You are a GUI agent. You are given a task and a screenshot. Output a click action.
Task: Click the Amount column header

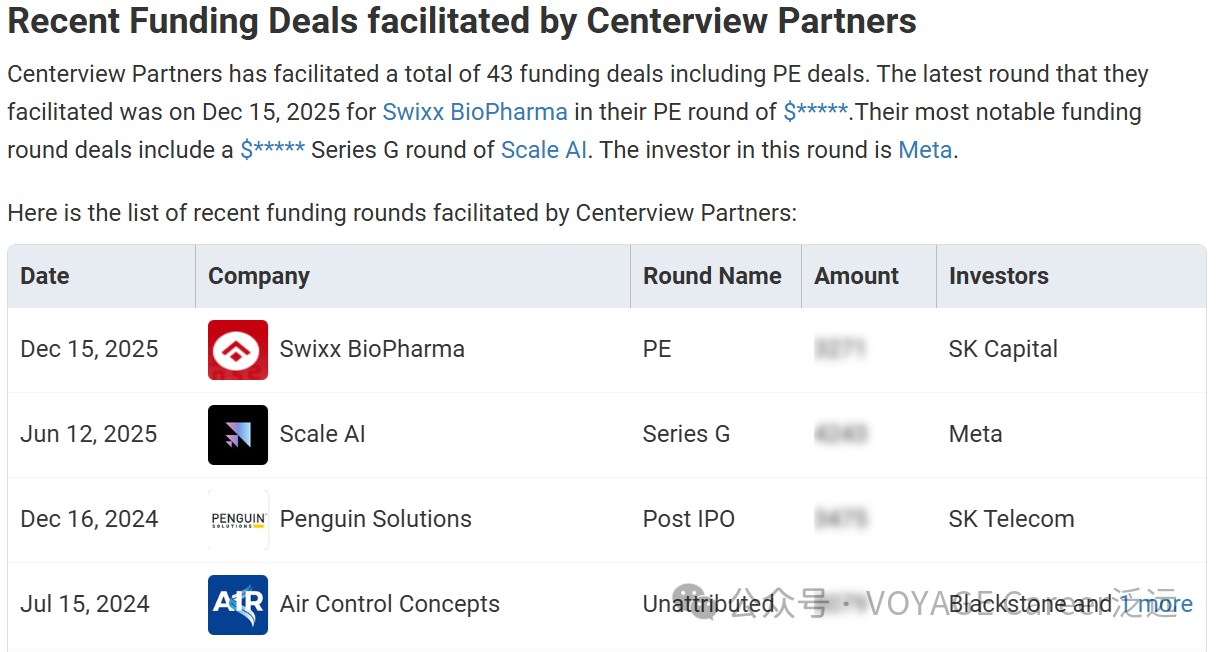[856, 276]
